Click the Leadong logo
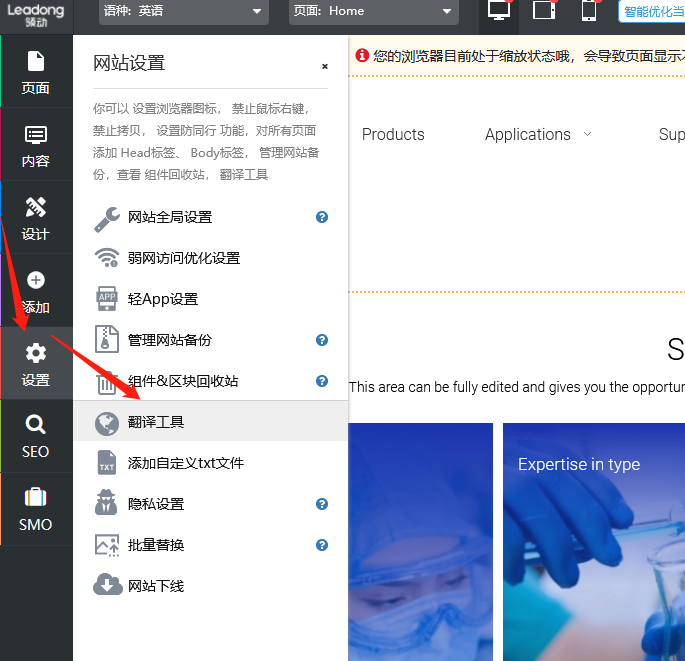The height and width of the screenshot is (661, 685). pyautogui.click(x=36, y=15)
